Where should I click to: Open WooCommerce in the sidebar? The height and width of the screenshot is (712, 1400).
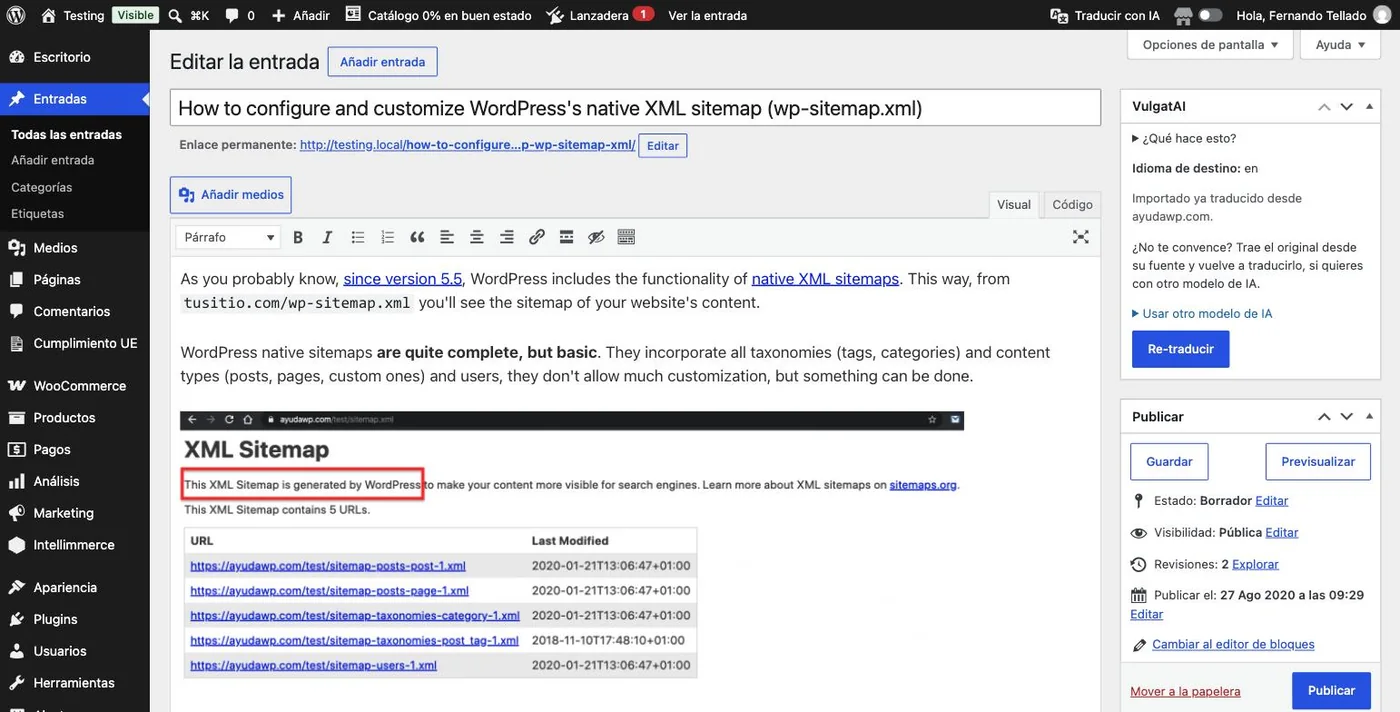75,386
